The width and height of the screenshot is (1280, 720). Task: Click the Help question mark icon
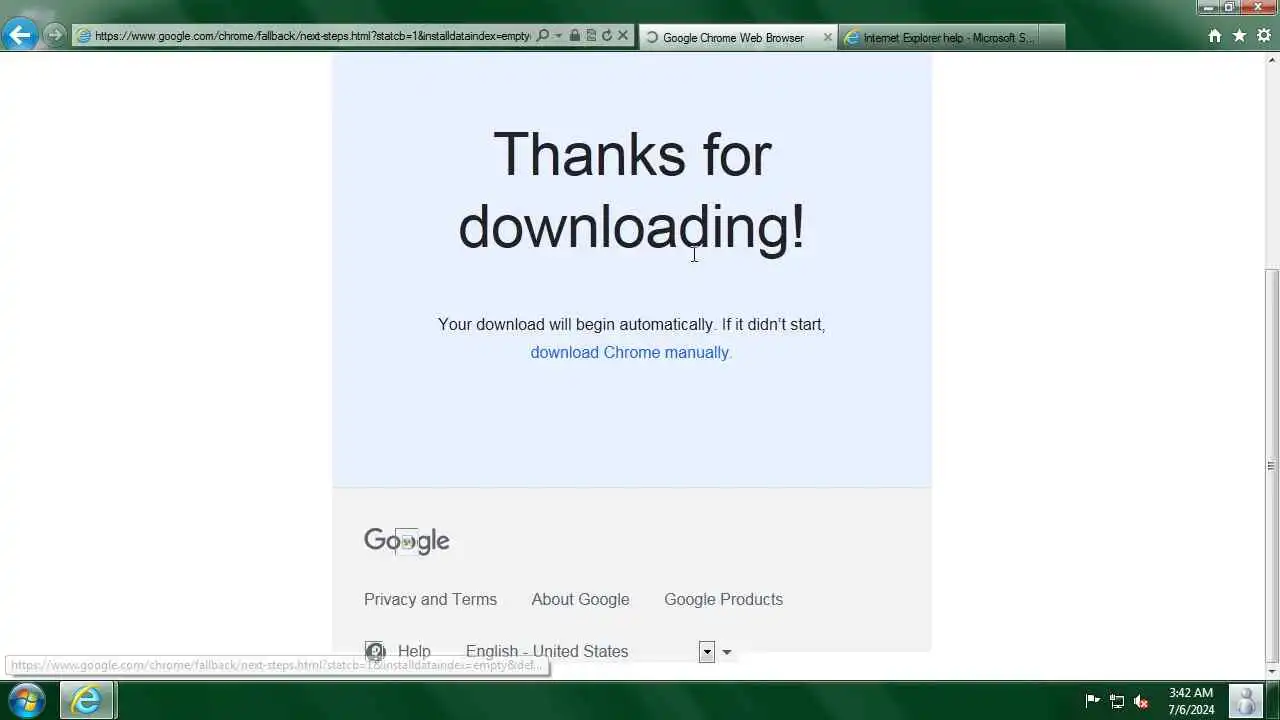(375, 652)
